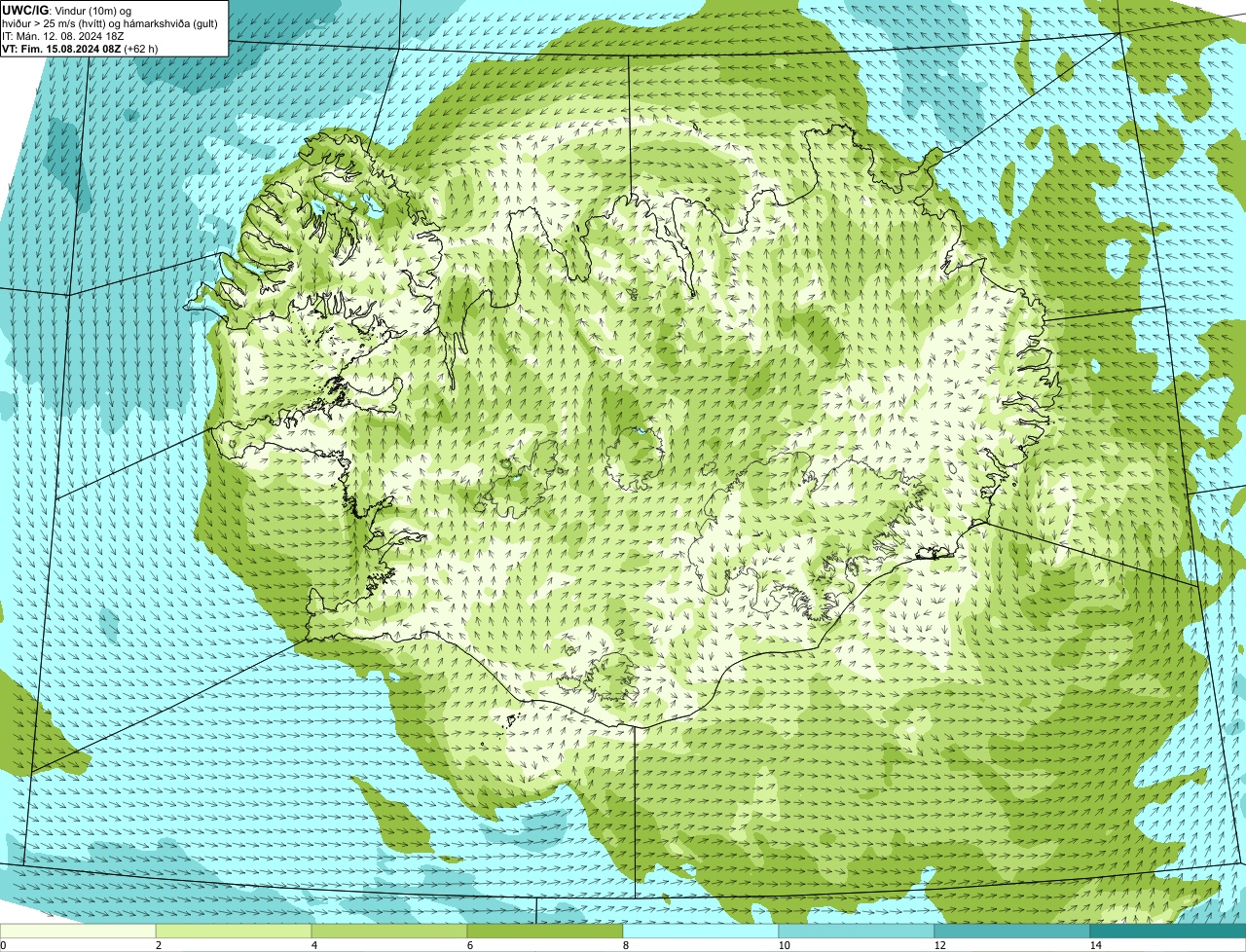Click the legend scale label "6"

[469, 945]
